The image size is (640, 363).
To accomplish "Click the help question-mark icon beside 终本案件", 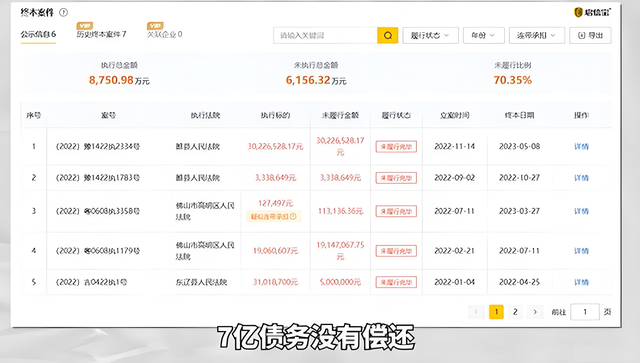I will pyautogui.click(x=63, y=12).
